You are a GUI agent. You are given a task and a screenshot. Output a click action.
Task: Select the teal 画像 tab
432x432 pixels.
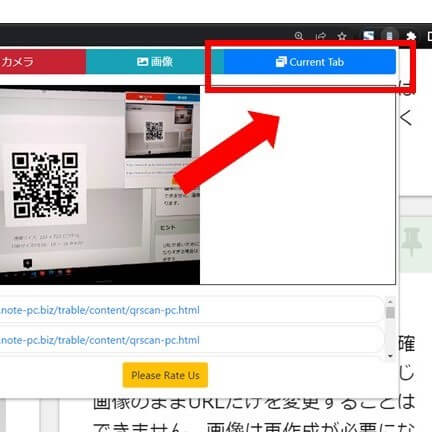(x=155, y=62)
